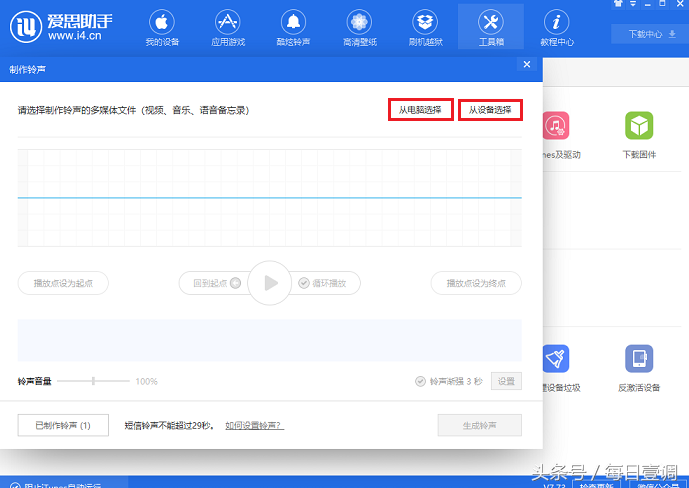Screen dimensions: 689x488
Task: Choose file via 从设备选择
Action: pyautogui.click(x=490, y=110)
